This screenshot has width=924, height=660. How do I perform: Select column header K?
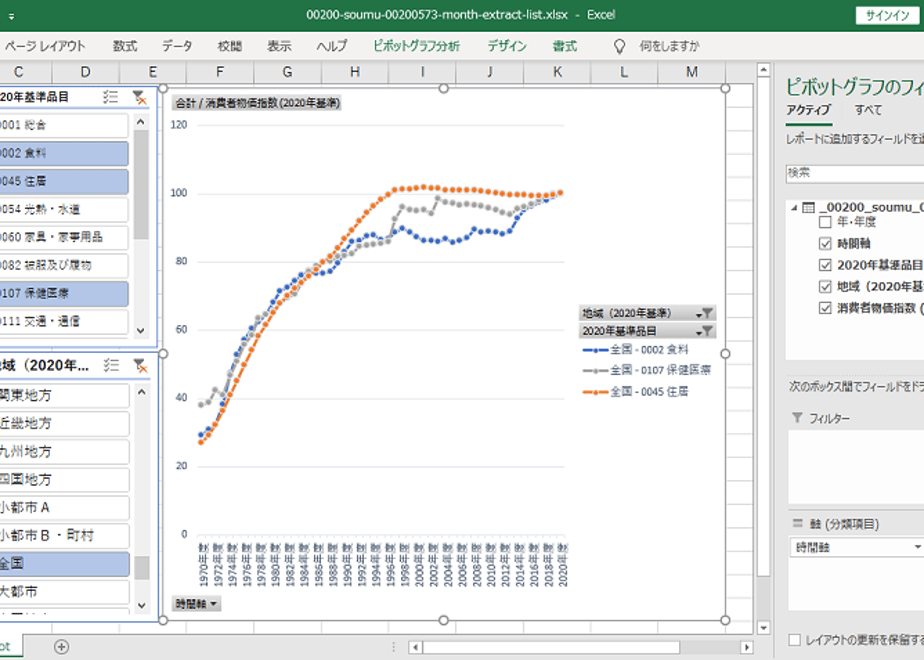(x=557, y=72)
